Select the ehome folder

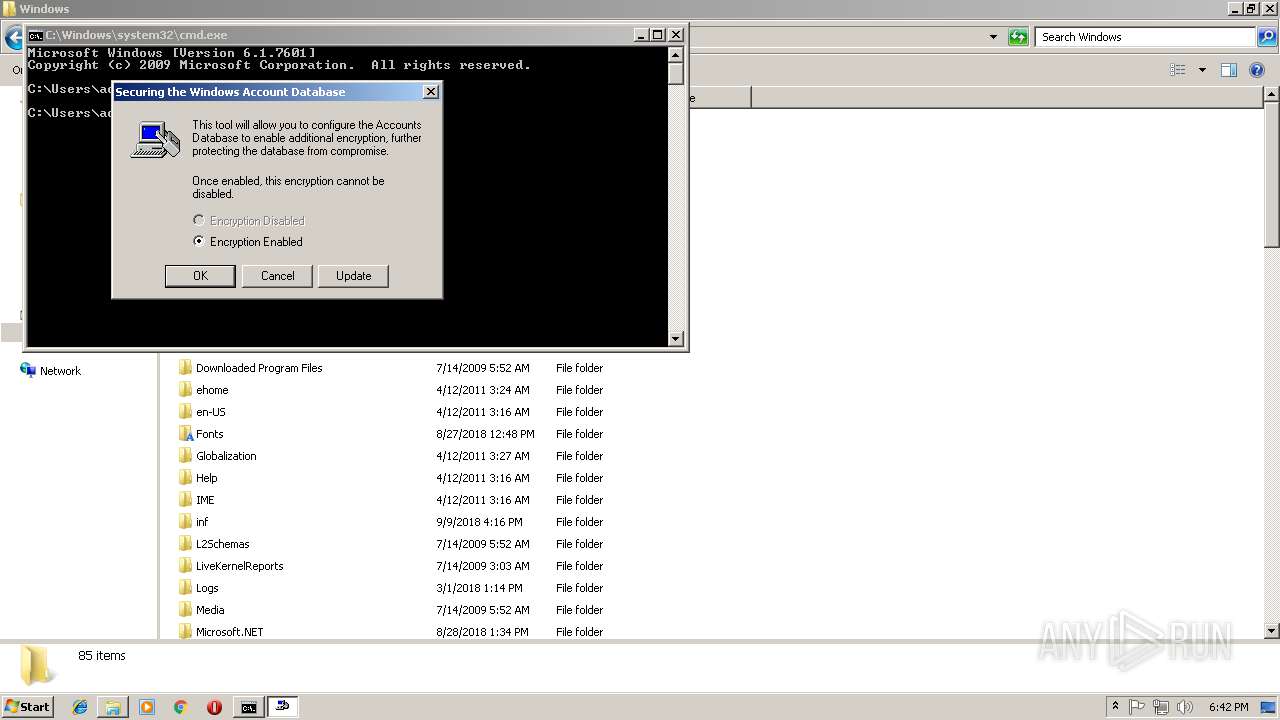click(x=212, y=390)
